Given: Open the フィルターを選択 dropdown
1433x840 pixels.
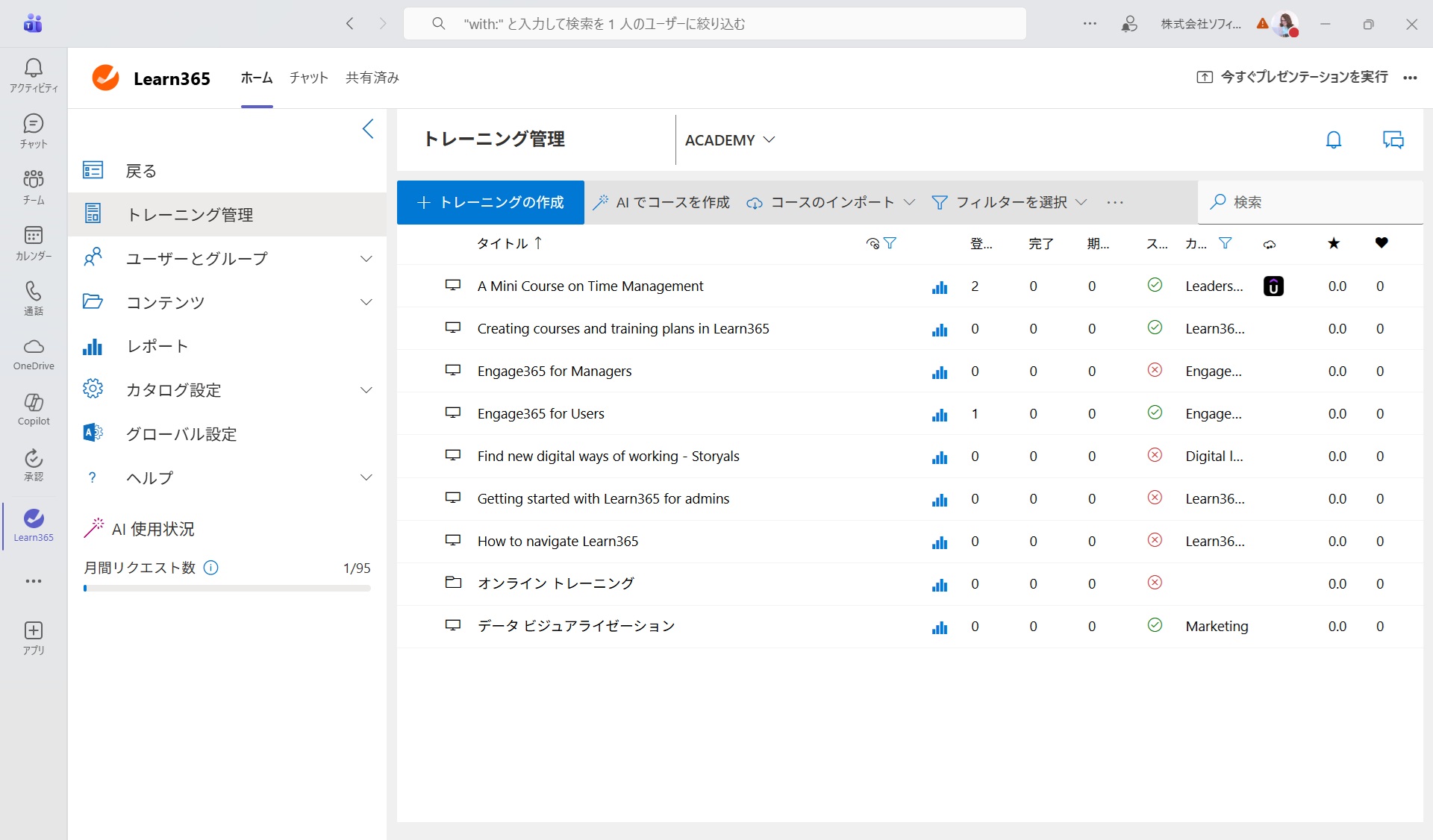Looking at the screenshot, I should pos(1009,202).
